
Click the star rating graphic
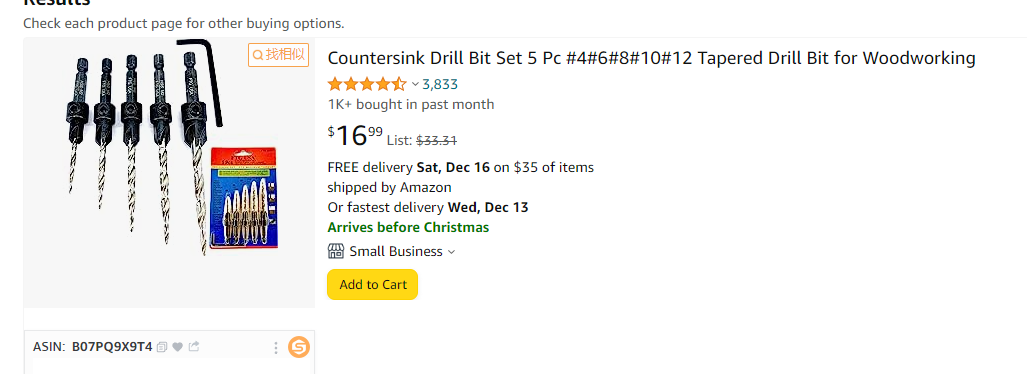click(x=367, y=84)
